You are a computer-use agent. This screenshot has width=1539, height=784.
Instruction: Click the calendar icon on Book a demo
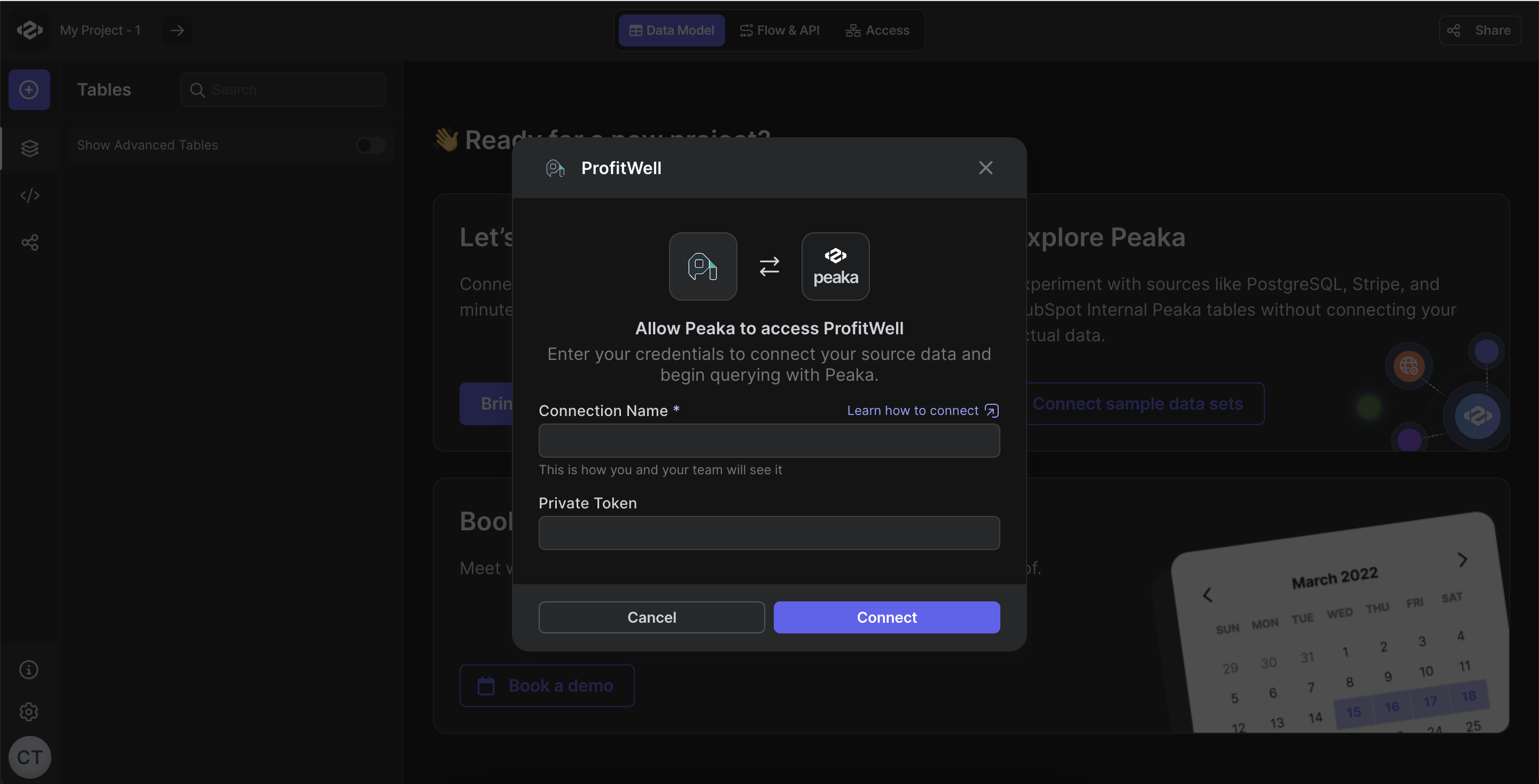pyautogui.click(x=486, y=686)
